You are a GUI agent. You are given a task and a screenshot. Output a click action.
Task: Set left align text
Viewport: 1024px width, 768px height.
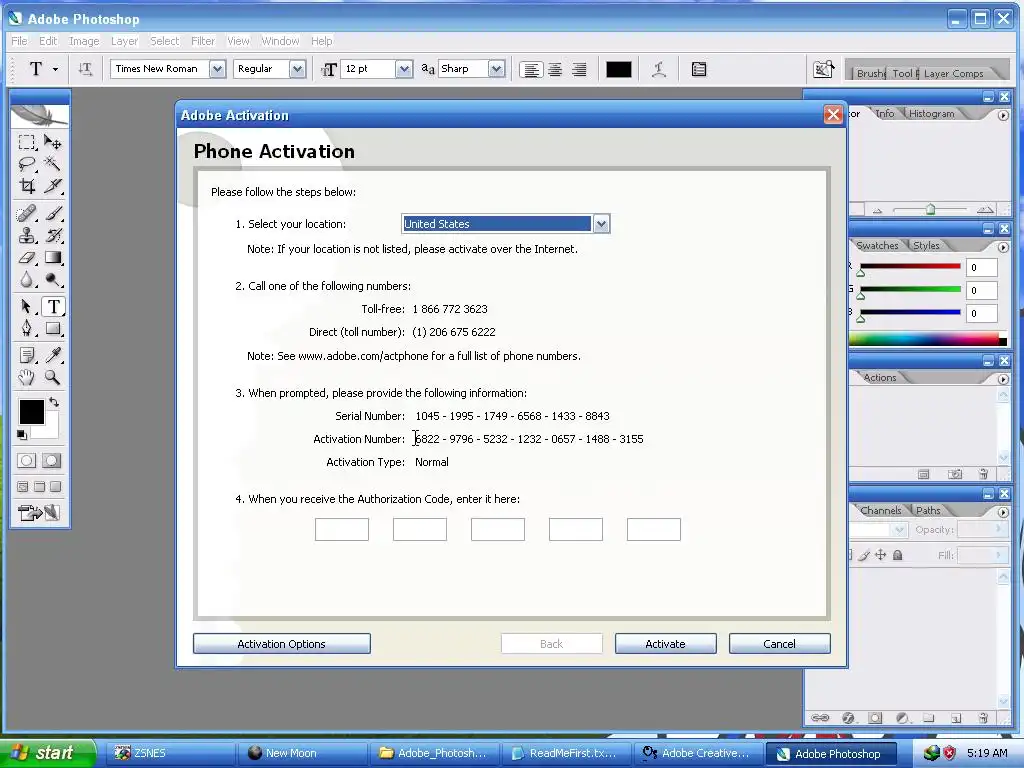(532, 70)
